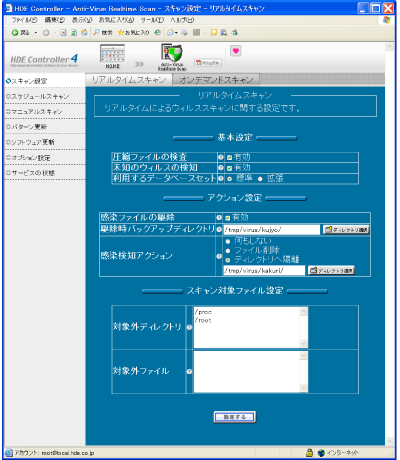Open the 表示 (View) menu
The height and width of the screenshot is (460, 400).
click(82, 20)
